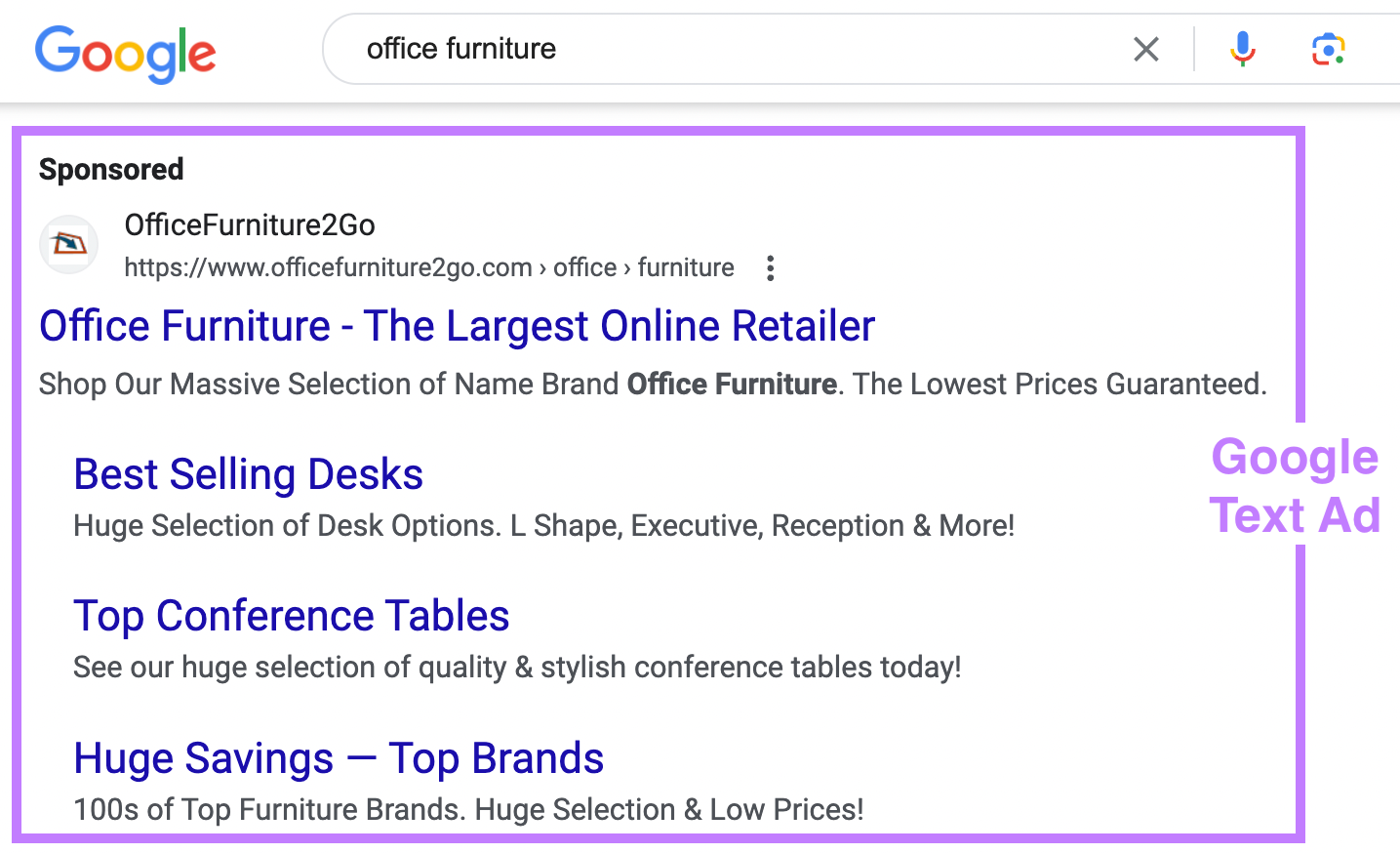Image resolution: width=1400 pixels, height=853 pixels.
Task: Click the microphone voice search icon
Action: pyautogui.click(x=1242, y=49)
